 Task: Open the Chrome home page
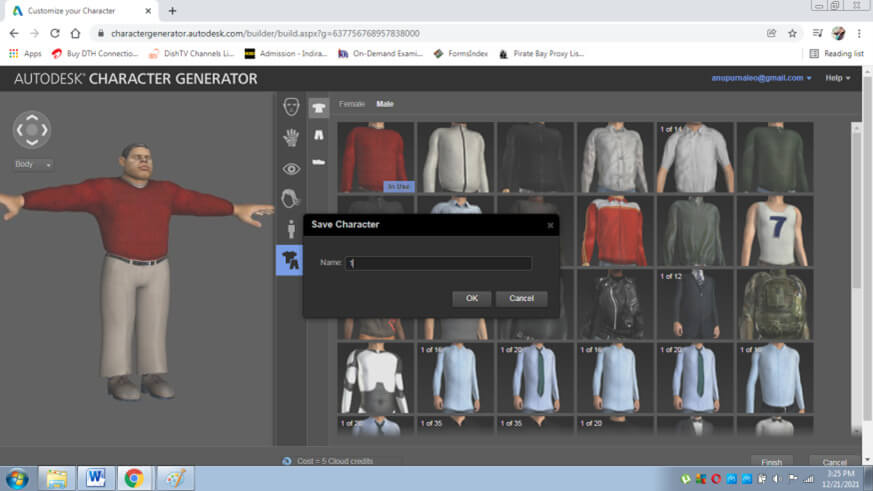tap(75, 33)
